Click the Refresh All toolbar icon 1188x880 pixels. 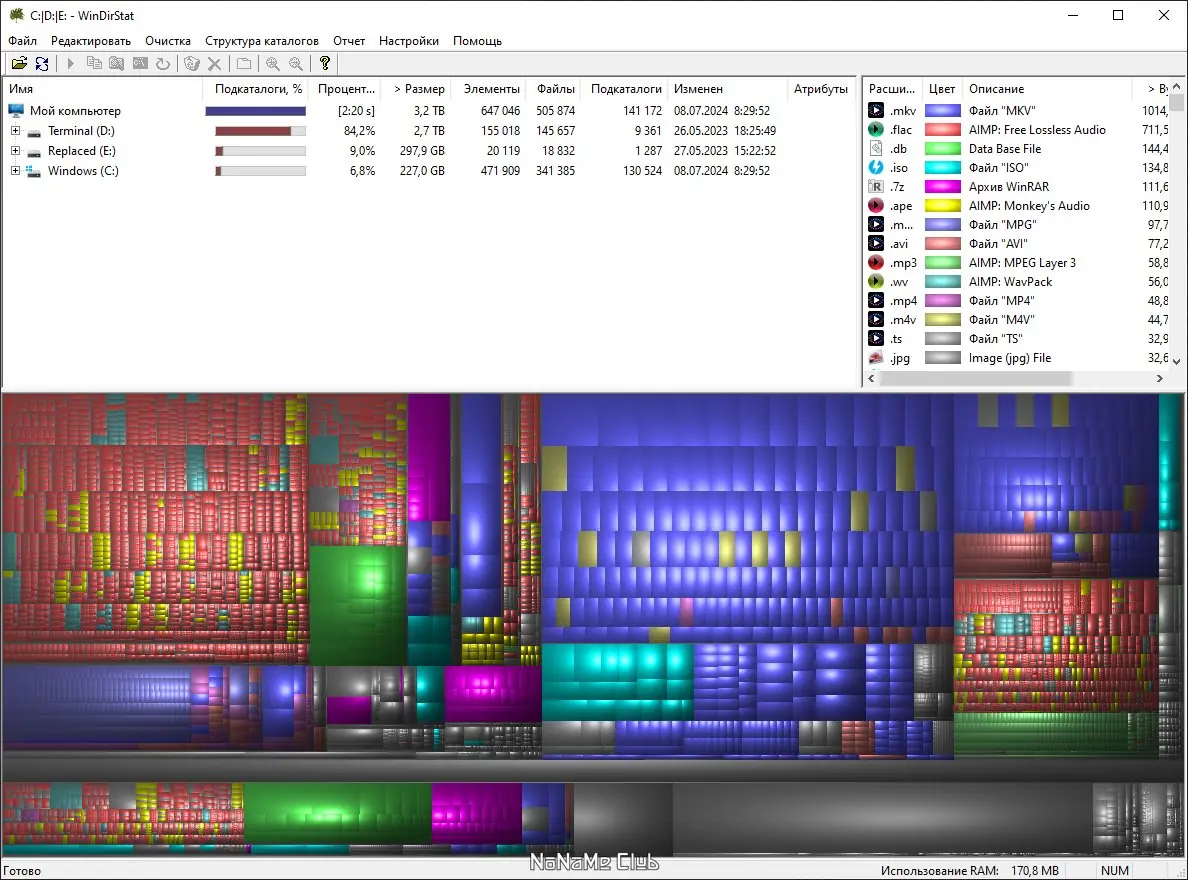pos(42,64)
